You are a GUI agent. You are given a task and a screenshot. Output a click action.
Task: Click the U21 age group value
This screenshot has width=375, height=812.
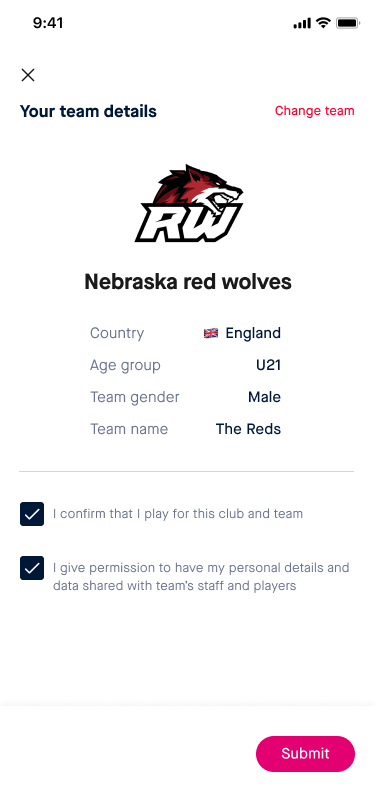click(268, 365)
